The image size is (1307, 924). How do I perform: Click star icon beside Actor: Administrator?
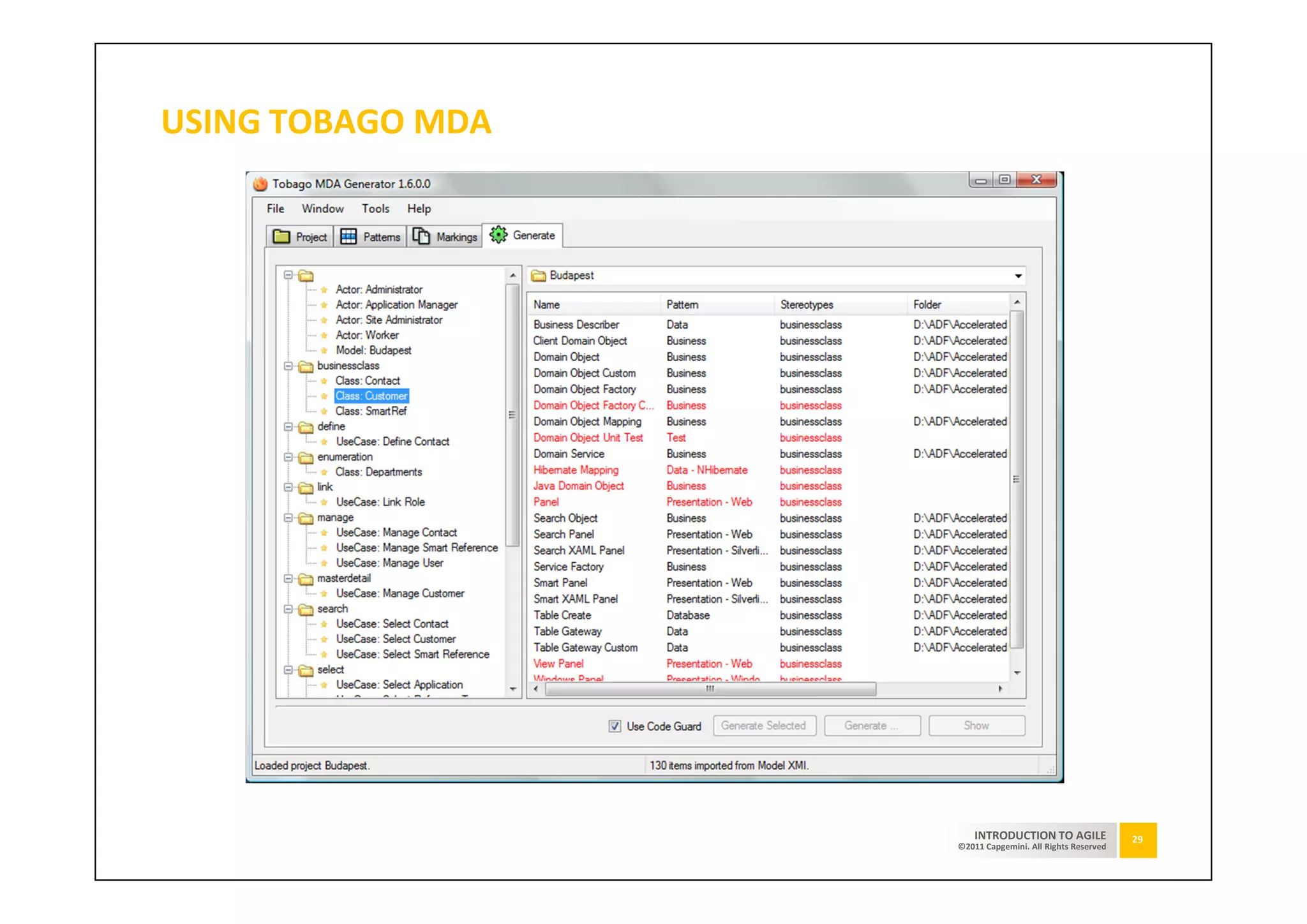coord(324,290)
